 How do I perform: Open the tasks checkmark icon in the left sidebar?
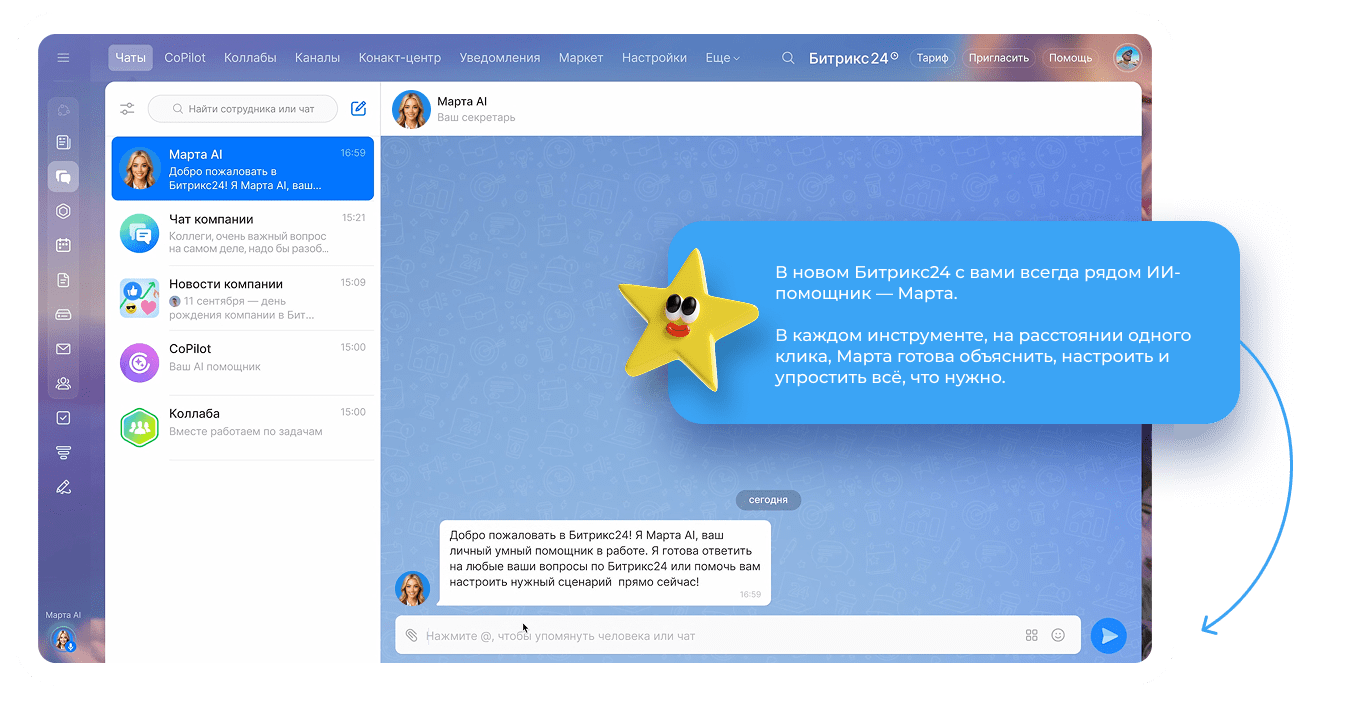point(63,418)
